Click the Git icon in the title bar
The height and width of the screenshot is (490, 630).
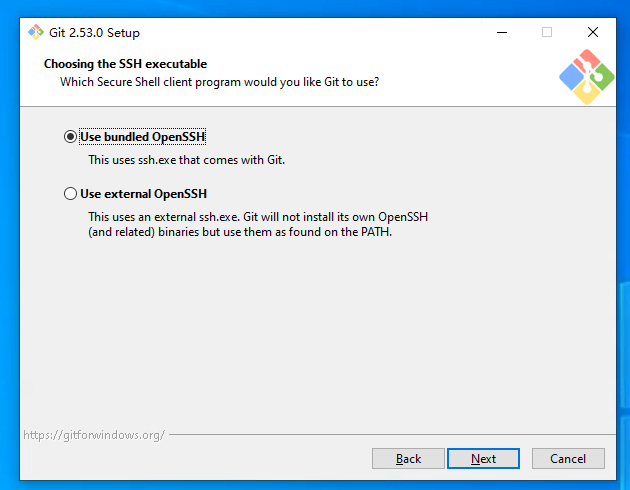point(36,32)
